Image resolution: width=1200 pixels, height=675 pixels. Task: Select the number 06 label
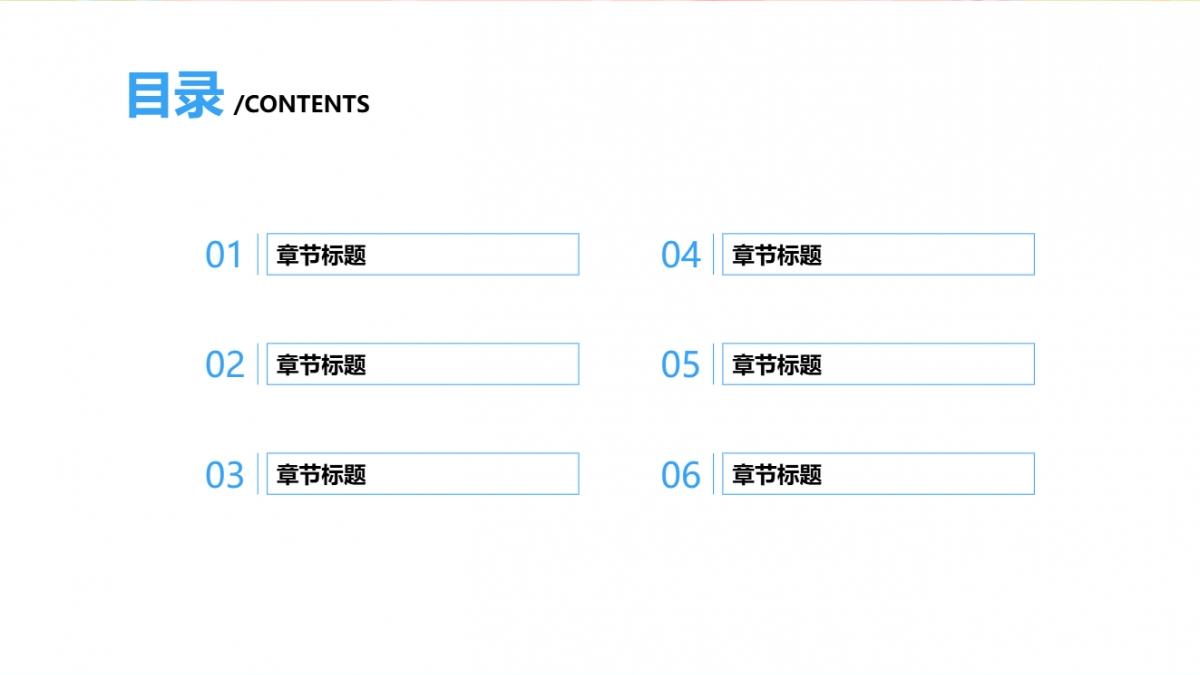point(680,475)
